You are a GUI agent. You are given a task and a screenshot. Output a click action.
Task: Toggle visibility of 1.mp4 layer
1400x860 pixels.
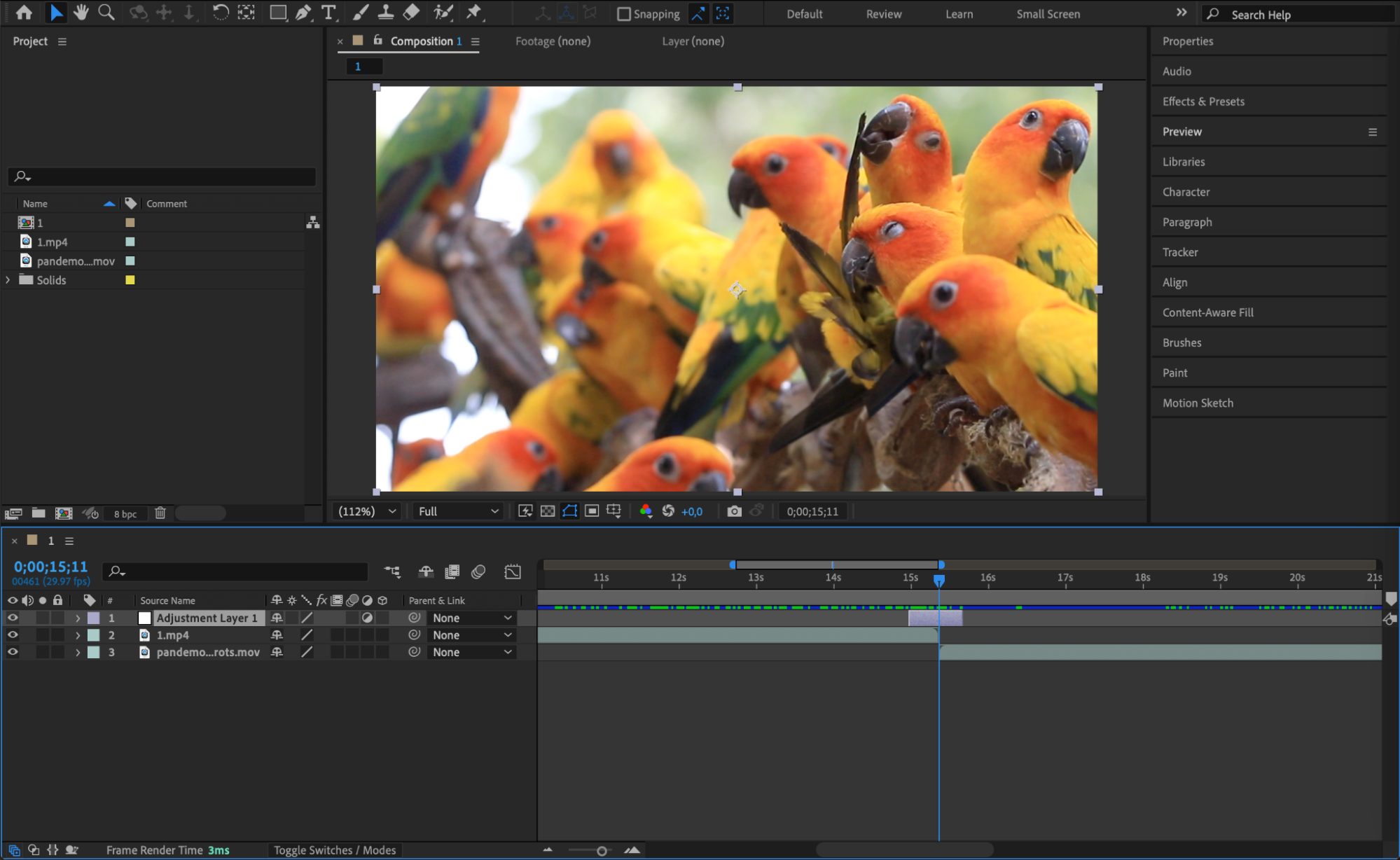[x=13, y=635]
